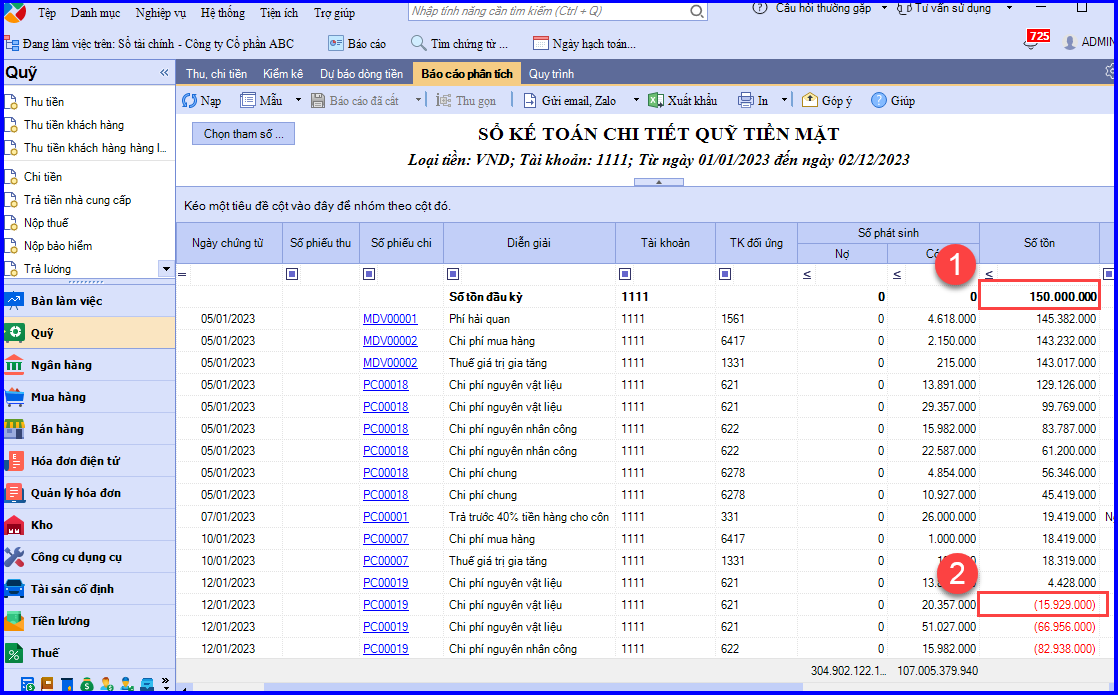Open the Tư vấn sử dụng dropdown arrow
Image resolution: width=1118 pixels, height=695 pixels.
click(x=1009, y=8)
